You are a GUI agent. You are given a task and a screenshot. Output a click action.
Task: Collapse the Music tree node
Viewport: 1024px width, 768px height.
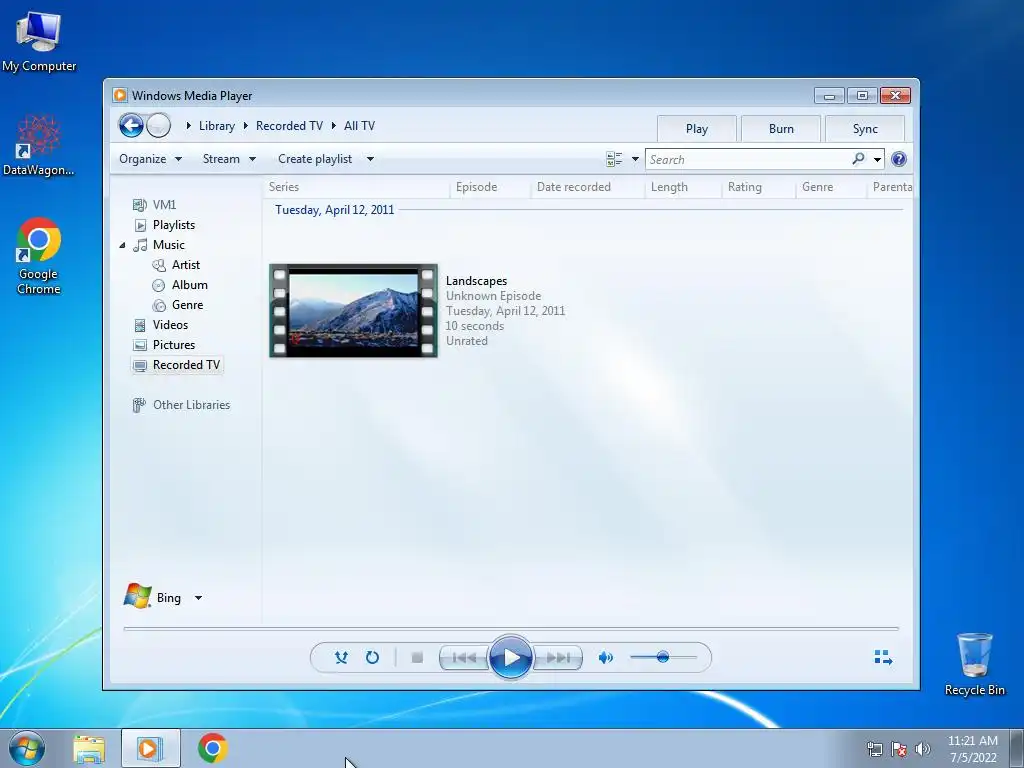[x=122, y=245]
